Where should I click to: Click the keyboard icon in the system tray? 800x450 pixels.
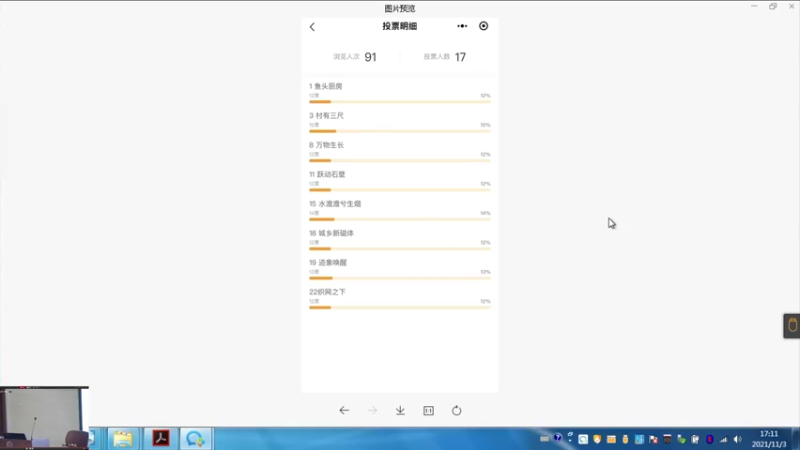(x=544, y=439)
